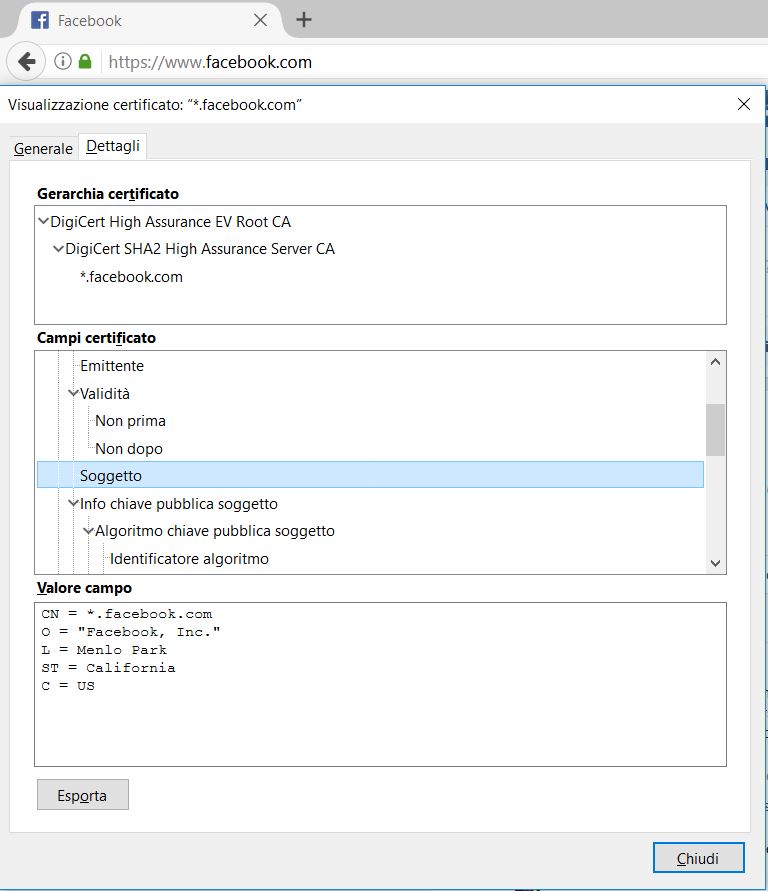Collapse the DigiCert High Assurance EV Root CA node
The height and width of the screenshot is (891, 768).
point(43,221)
